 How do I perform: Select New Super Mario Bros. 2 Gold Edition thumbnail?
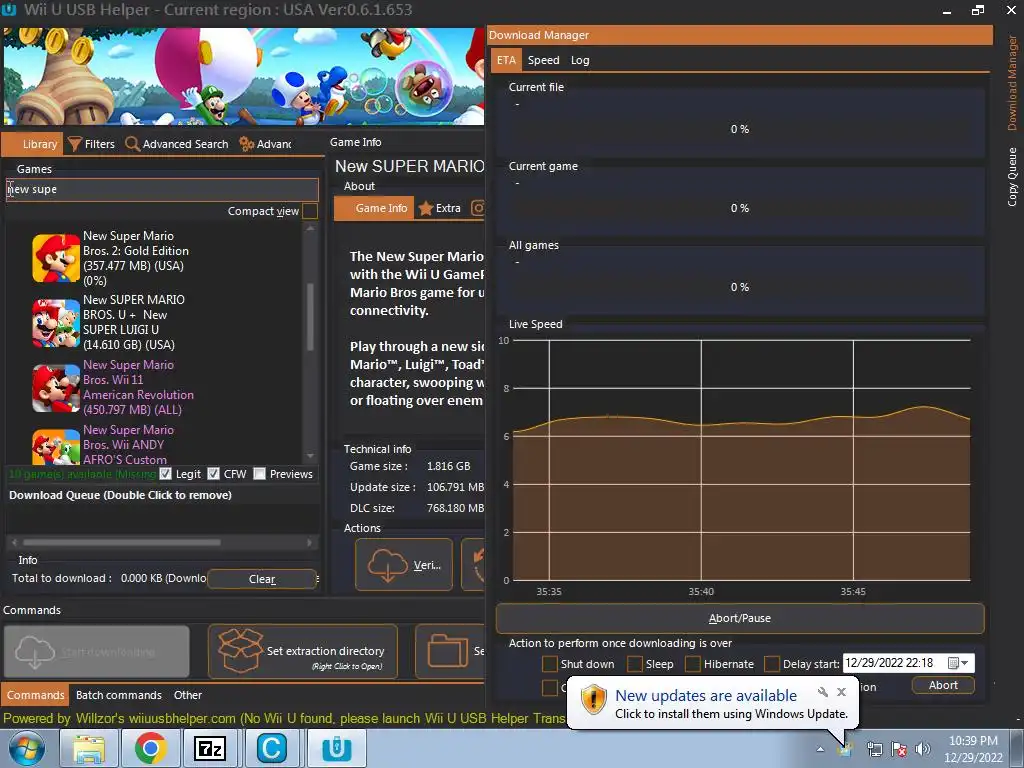[x=56, y=259]
